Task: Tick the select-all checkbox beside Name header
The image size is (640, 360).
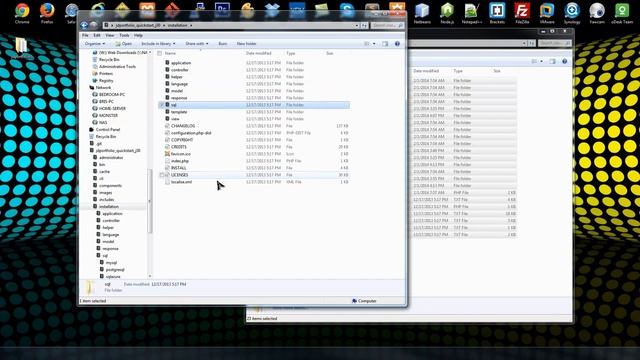Action: (160, 53)
